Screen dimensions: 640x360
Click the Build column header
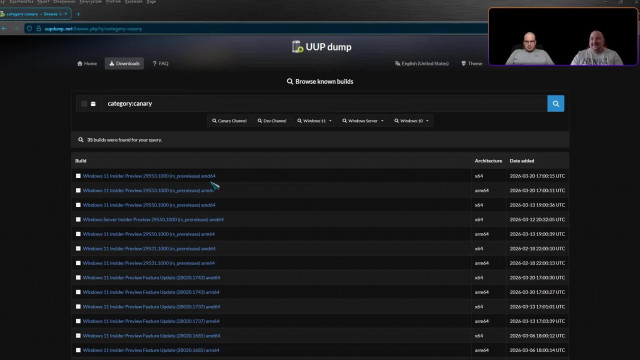[x=81, y=161]
